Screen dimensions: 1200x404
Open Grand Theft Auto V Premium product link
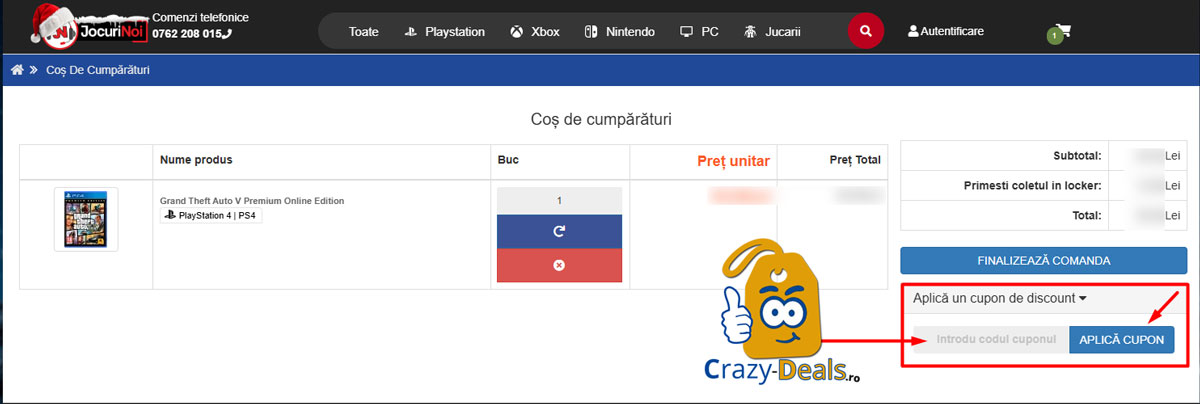252,201
